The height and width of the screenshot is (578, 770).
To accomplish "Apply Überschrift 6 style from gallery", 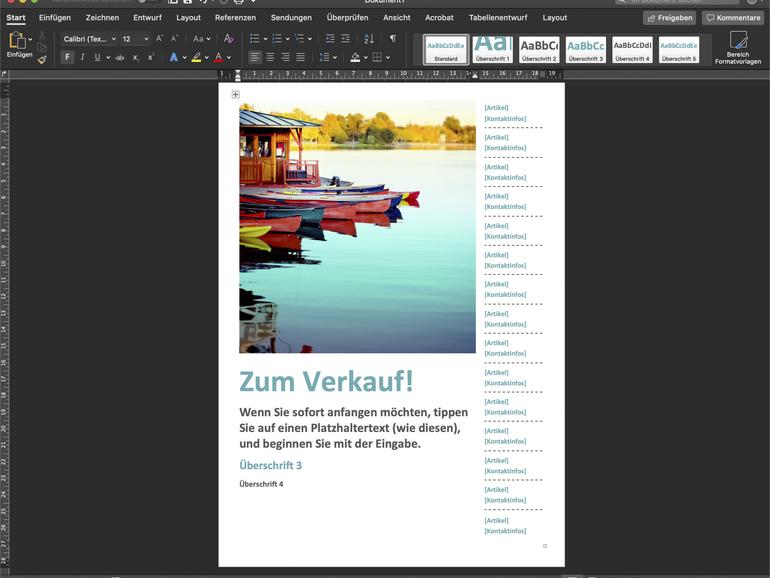I will 679,50.
